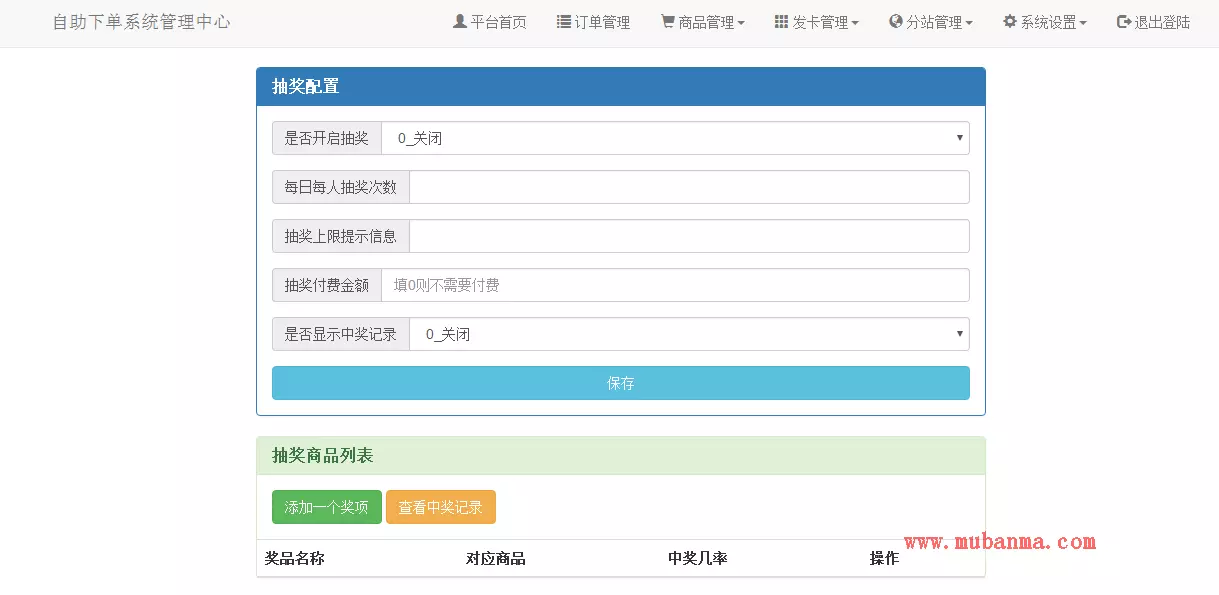Click the 自助下单系统管理中心 brand link
The width and height of the screenshot is (1219, 595).
click(141, 22)
